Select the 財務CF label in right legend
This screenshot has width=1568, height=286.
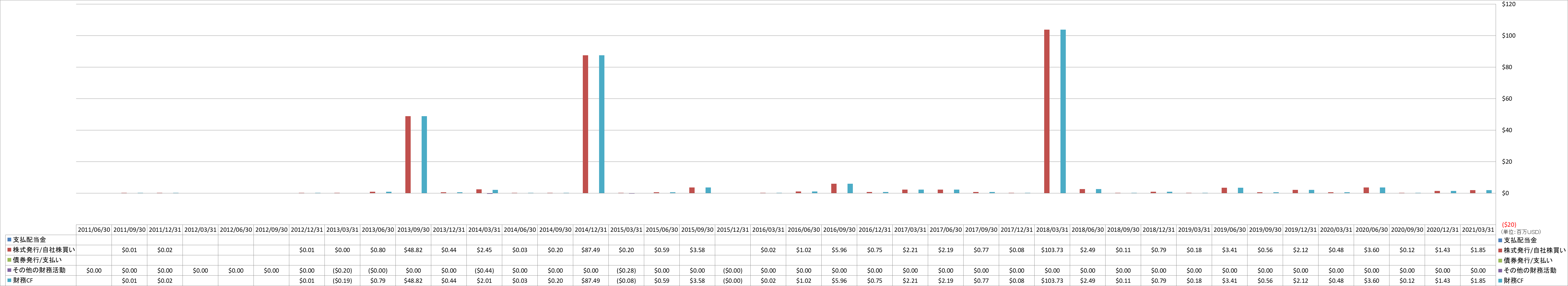(1514, 280)
